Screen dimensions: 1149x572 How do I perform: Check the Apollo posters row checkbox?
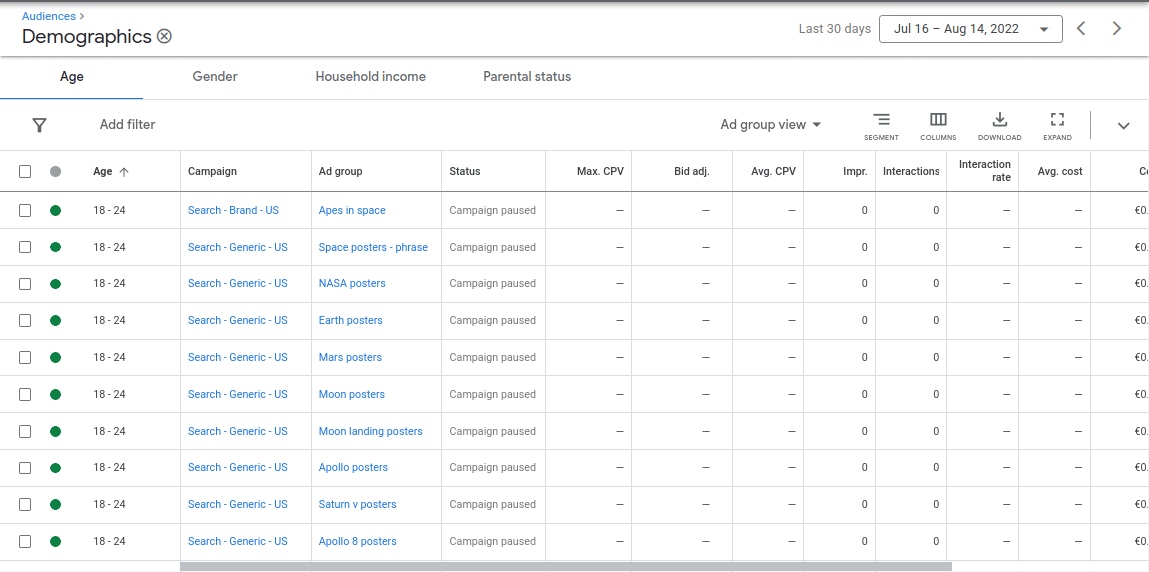point(25,467)
